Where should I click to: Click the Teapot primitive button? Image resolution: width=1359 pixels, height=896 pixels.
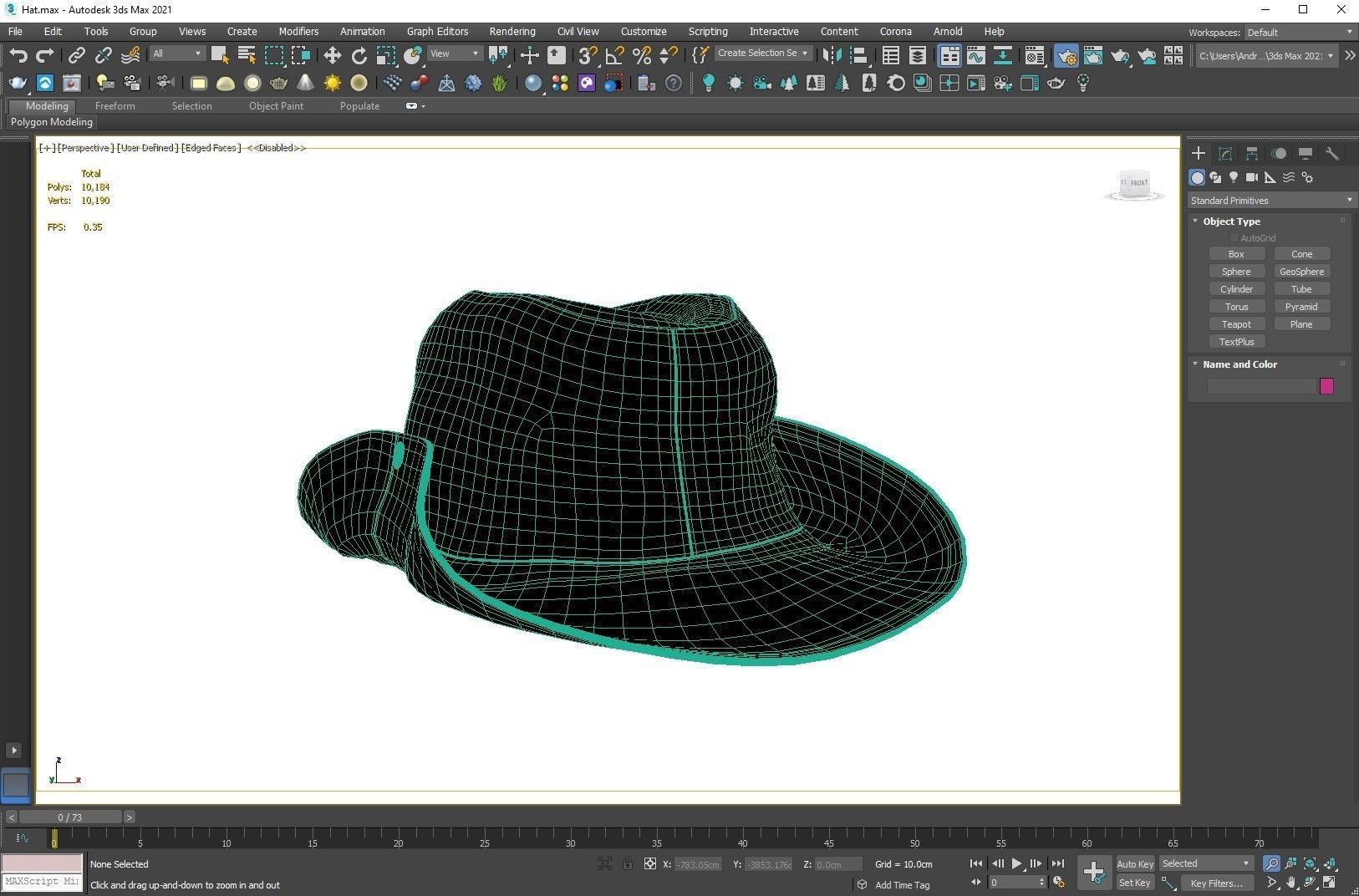(x=1236, y=324)
